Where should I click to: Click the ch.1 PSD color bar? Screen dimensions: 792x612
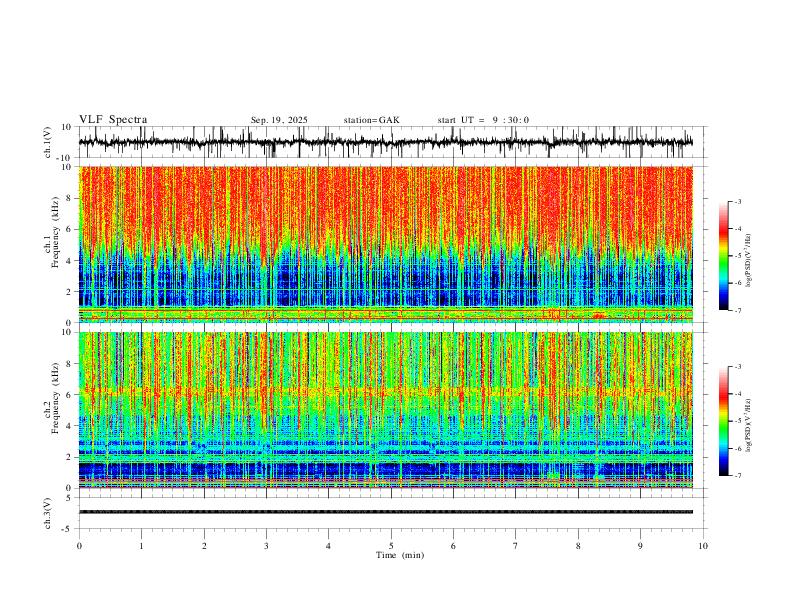pyautogui.click(x=723, y=255)
